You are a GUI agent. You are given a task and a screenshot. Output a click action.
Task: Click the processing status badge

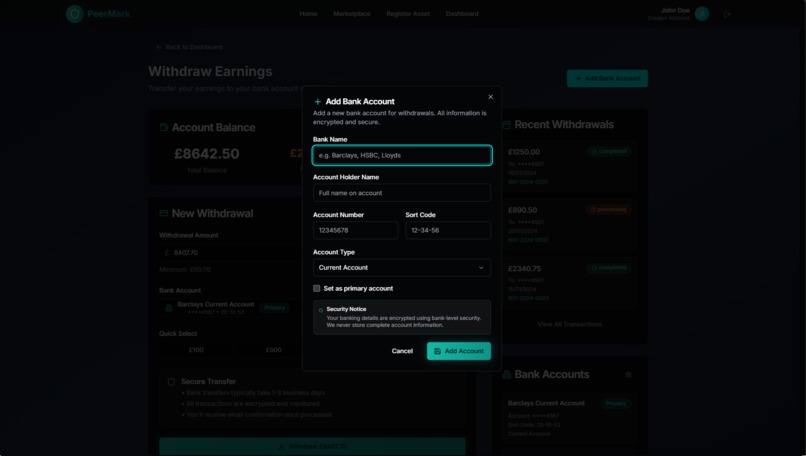(x=608, y=210)
